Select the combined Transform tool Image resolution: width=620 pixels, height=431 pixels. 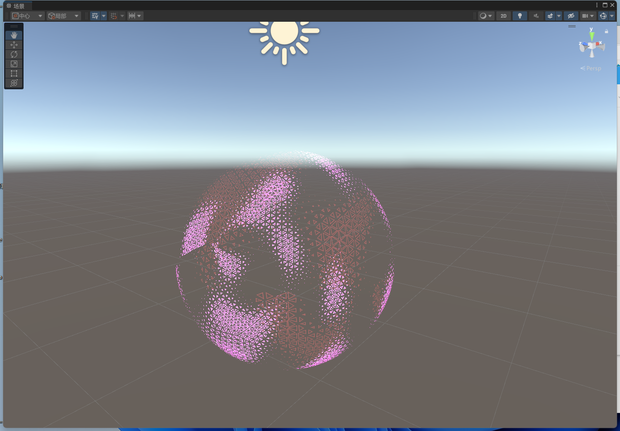click(x=14, y=83)
